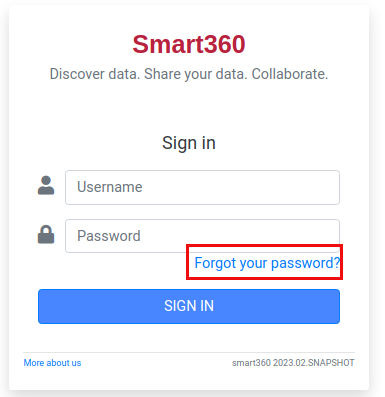Open the More about us link
Screen dimensions: 385x397
(52, 363)
